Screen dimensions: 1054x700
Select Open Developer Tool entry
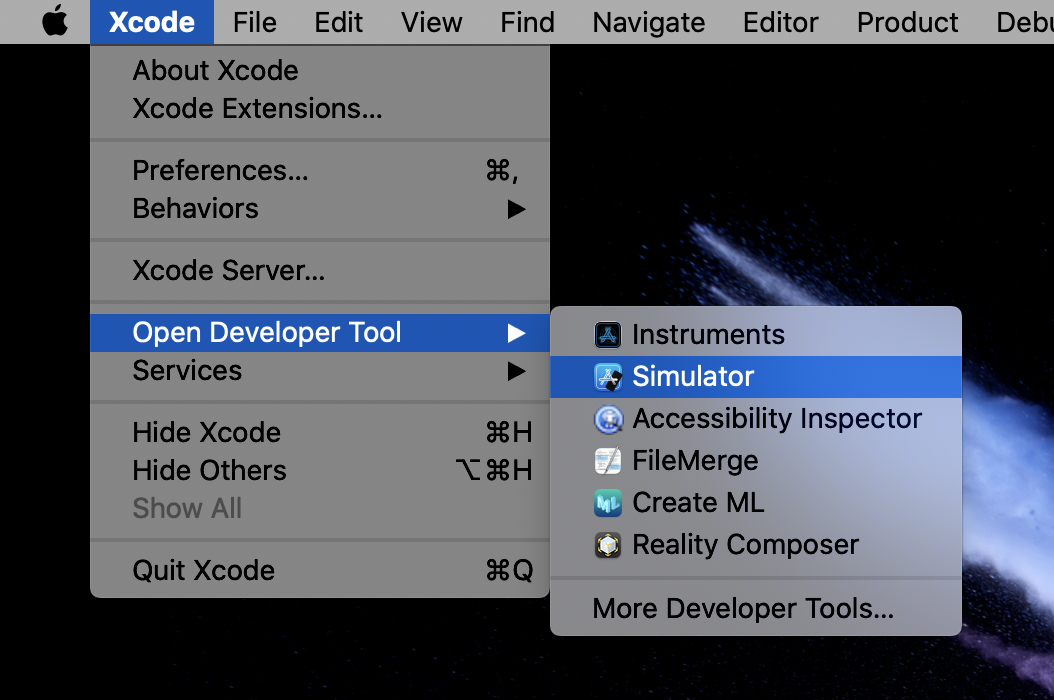pyautogui.click(x=320, y=333)
